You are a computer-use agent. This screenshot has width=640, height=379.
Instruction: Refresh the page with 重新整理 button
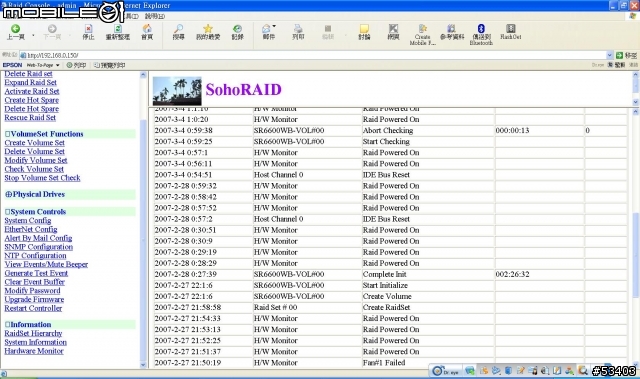[x=118, y=32]
